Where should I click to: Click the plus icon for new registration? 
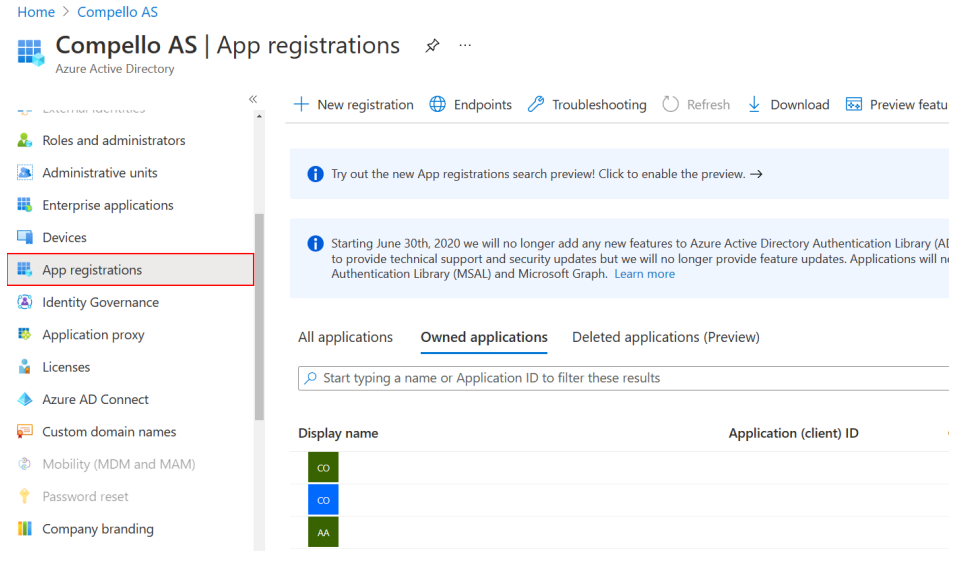(x=302, y=105)
